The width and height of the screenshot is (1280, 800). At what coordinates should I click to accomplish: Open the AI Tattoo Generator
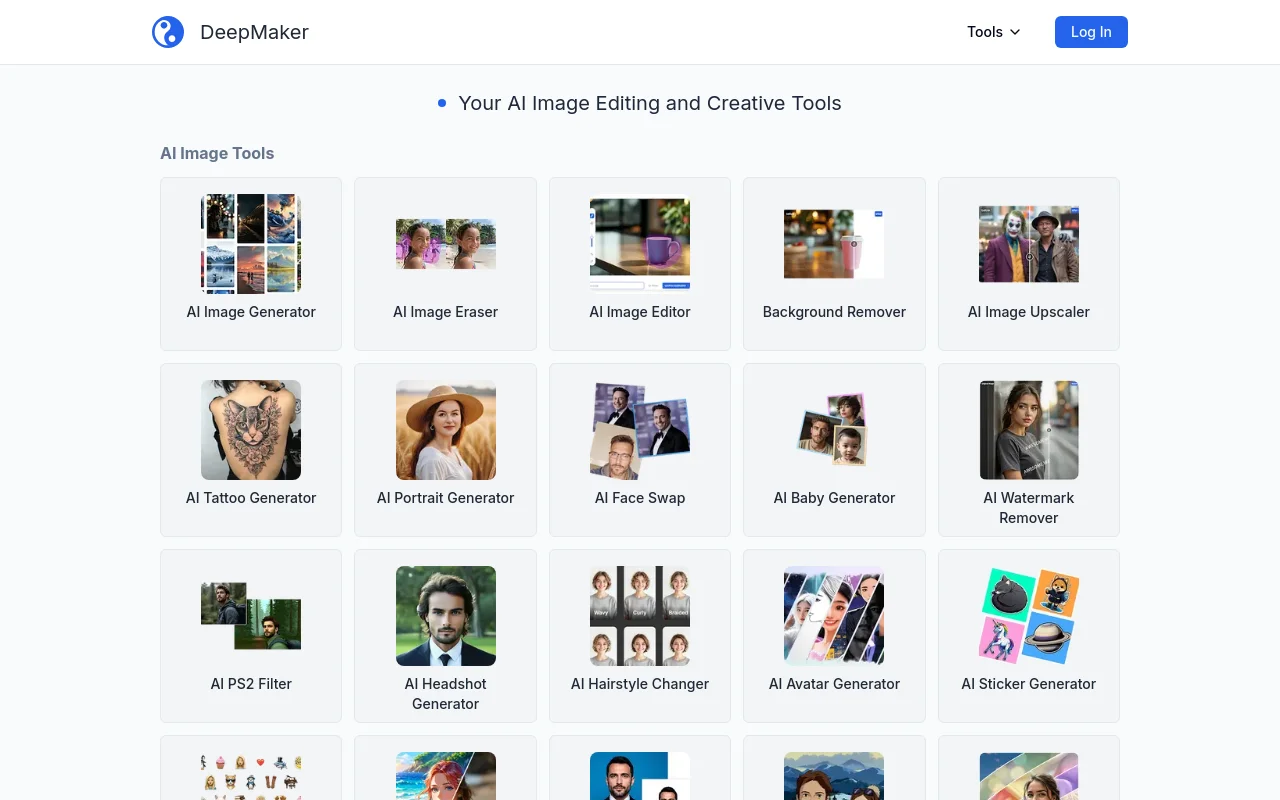(x=251, y=450)
